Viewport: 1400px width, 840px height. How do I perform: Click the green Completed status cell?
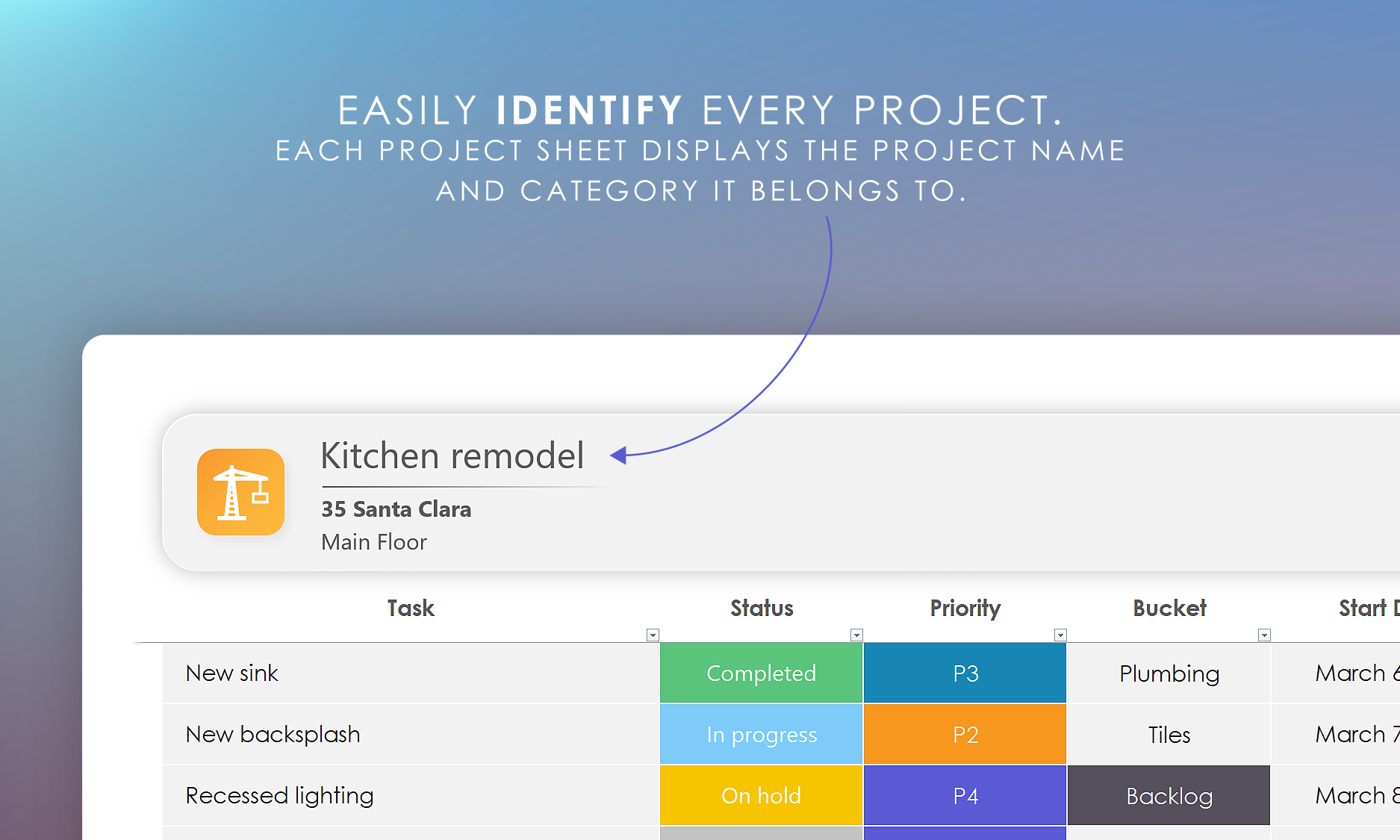pos(761,673)
